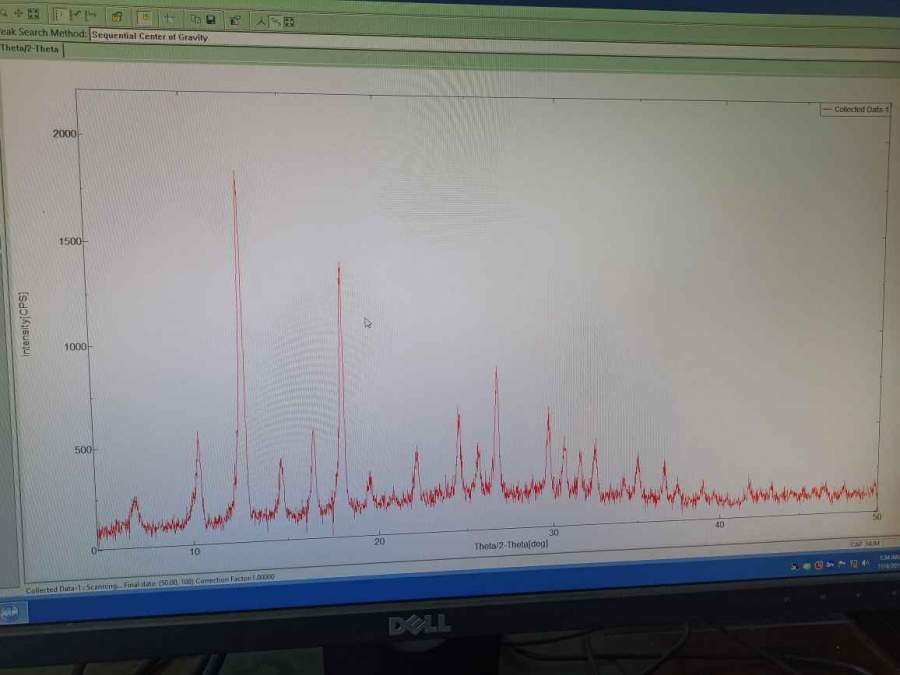Switch to the Theta/2-Theta tab
900x675 pixels.
tap(30, 49)
